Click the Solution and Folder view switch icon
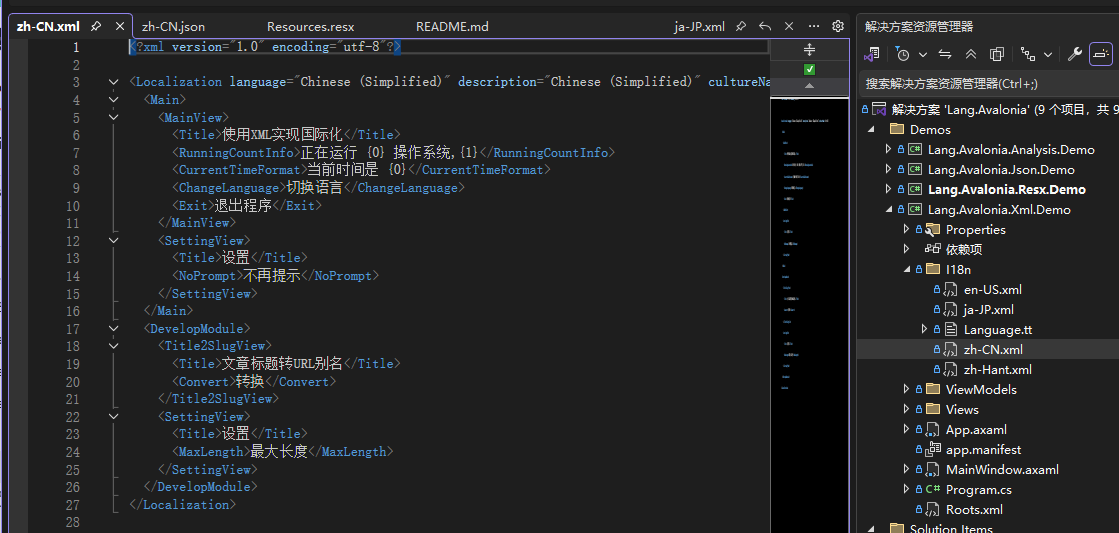The image size is (1119, 533). pyautogui.click(x=871, y=54)
